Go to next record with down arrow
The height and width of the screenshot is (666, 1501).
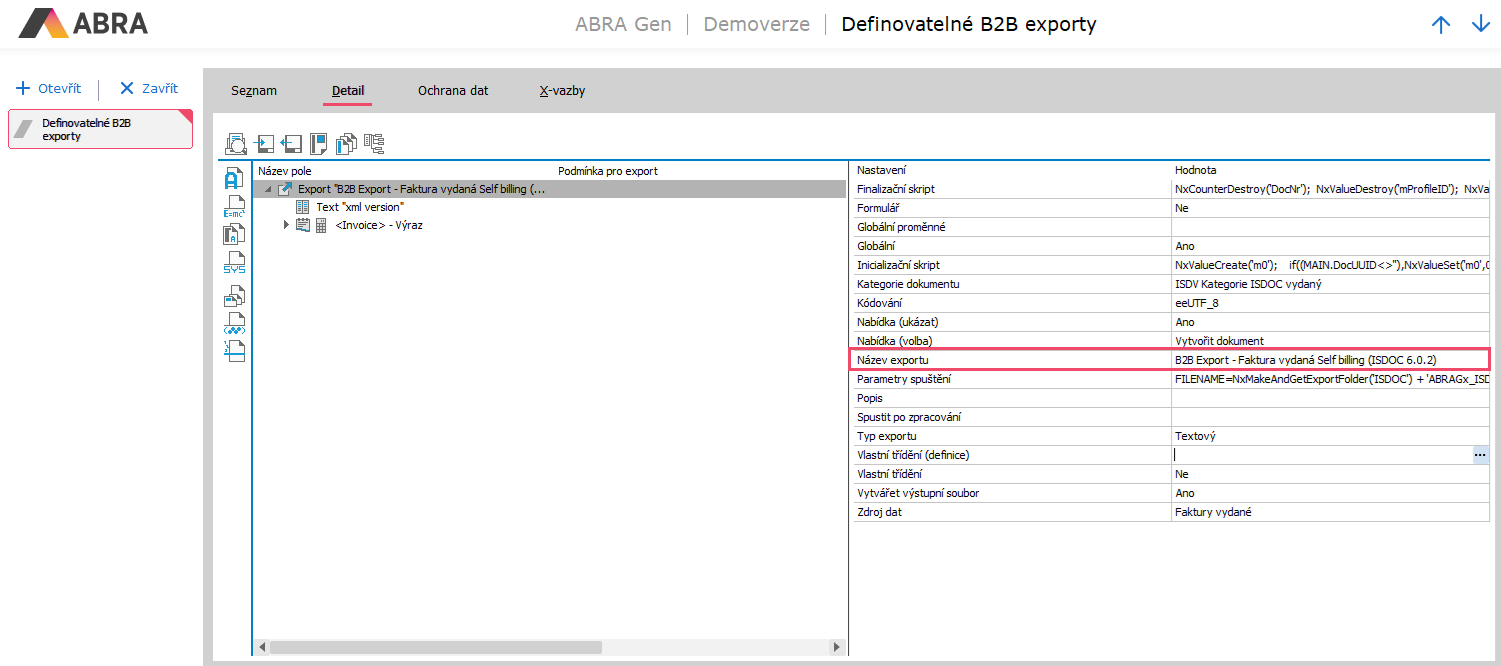tap(1481, 24)
